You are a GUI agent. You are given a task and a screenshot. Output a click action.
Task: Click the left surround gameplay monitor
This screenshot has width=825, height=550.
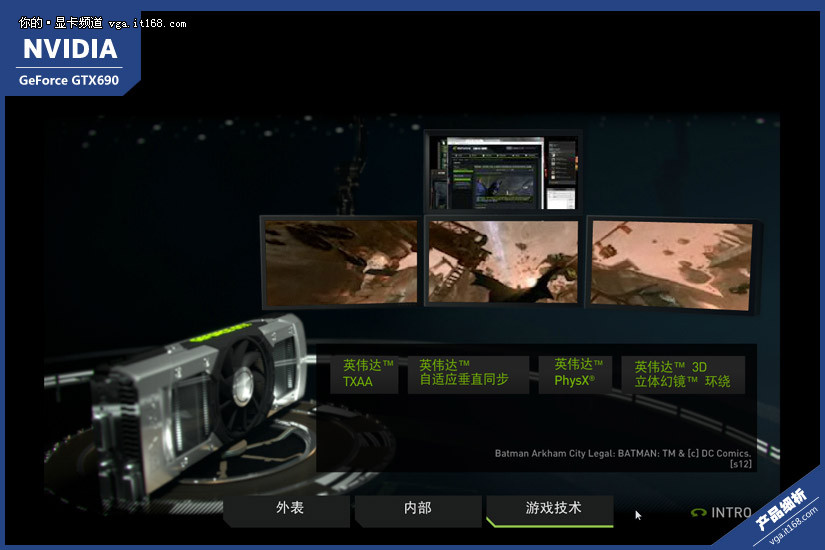[x=341, y=262]
